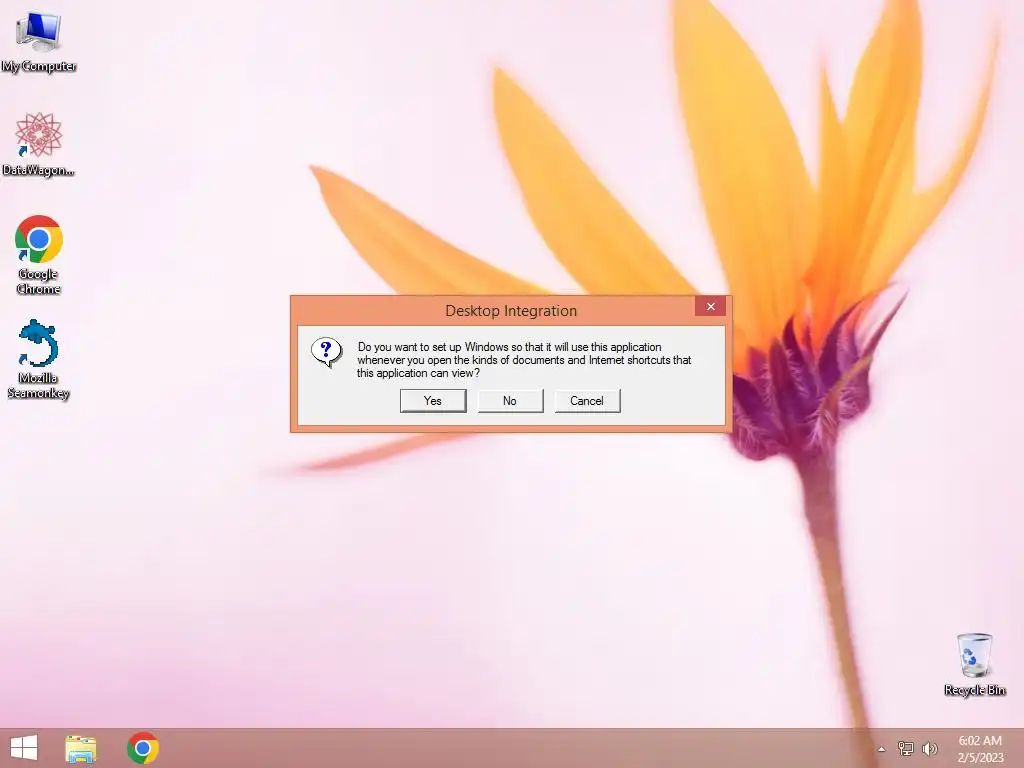This screenshot has width=1024, height=768.
Task: Select the Recycle Bin icon
Action: (x=974, y=664)
